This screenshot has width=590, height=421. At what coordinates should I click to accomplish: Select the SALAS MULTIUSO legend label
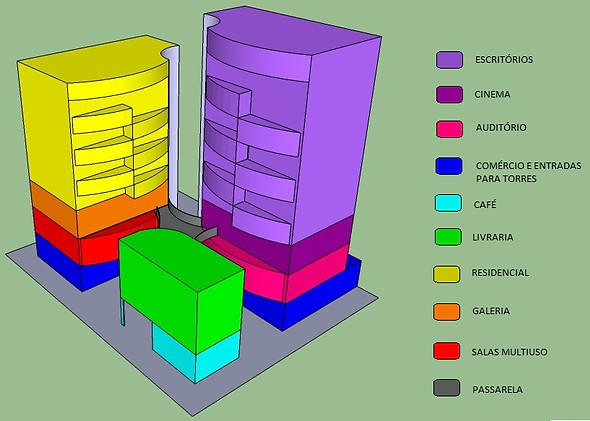click(509, 352)
